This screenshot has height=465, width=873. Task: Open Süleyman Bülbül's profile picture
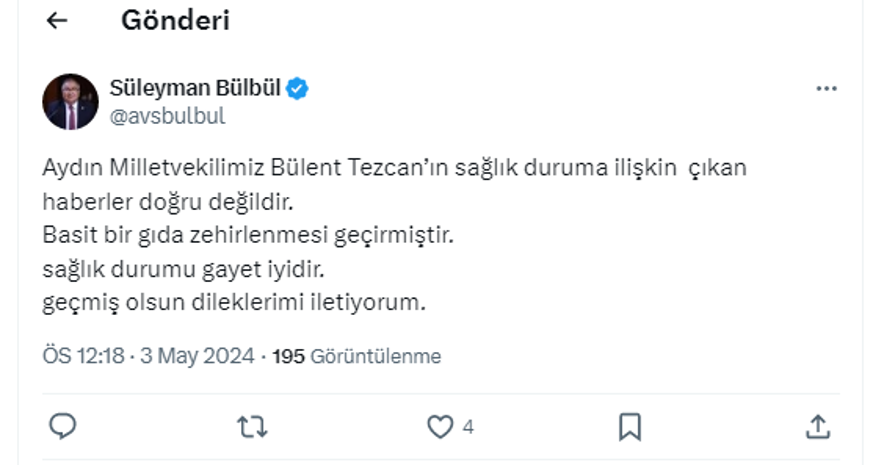[x=70, y=102]
